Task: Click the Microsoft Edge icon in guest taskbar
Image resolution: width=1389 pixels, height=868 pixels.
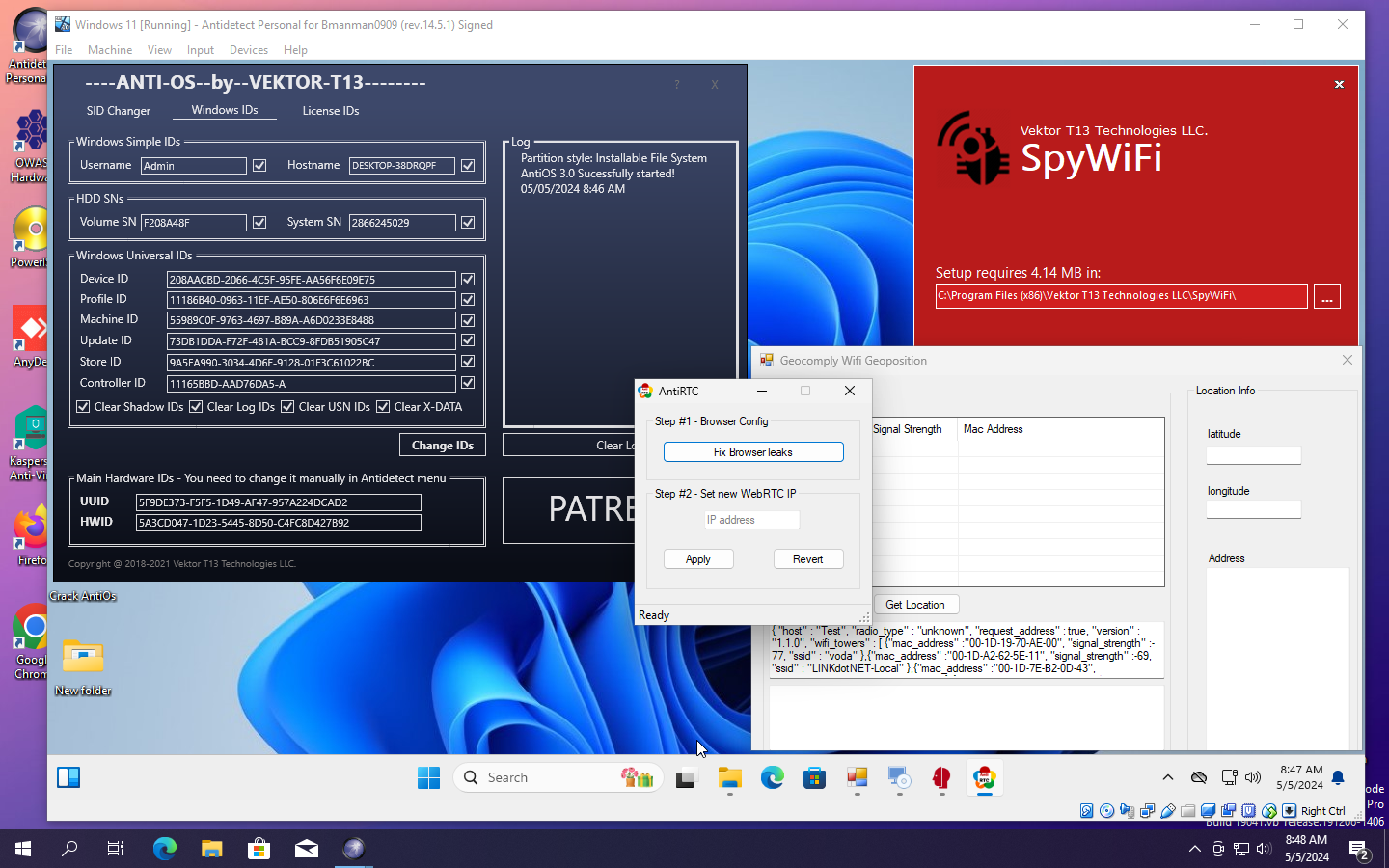Action: [772, 778]
